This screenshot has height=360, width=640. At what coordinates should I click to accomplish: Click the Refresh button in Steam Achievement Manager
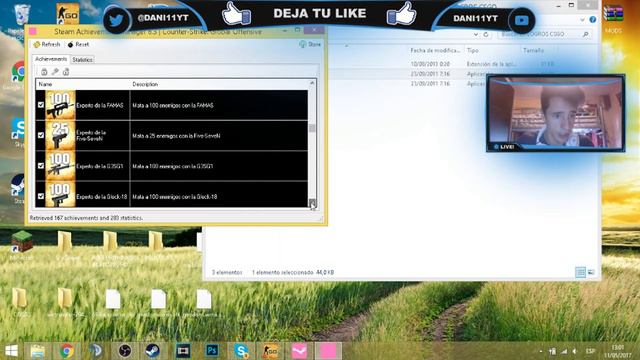[x=47, y=44]
